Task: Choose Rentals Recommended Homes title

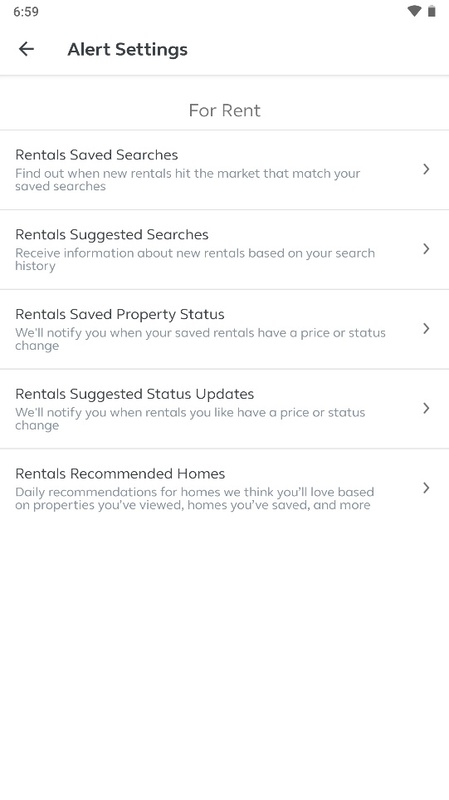Action: (x=120, y=473)
